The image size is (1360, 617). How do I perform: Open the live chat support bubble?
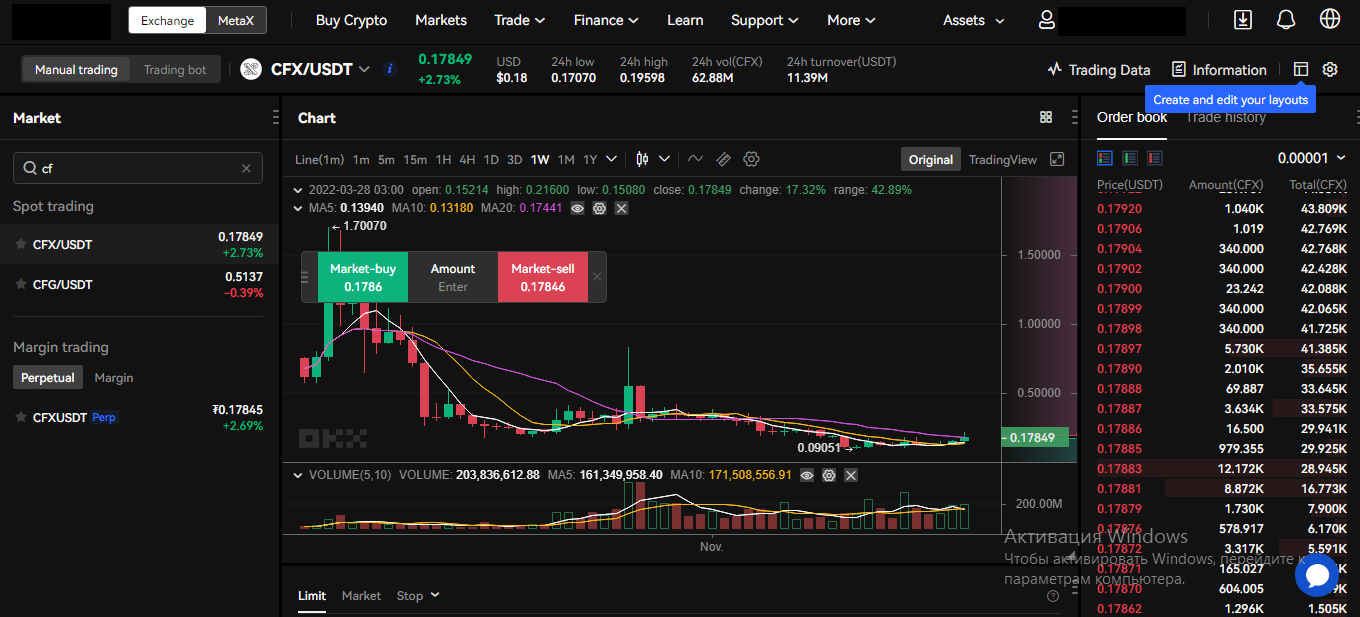pos(1316,575)
